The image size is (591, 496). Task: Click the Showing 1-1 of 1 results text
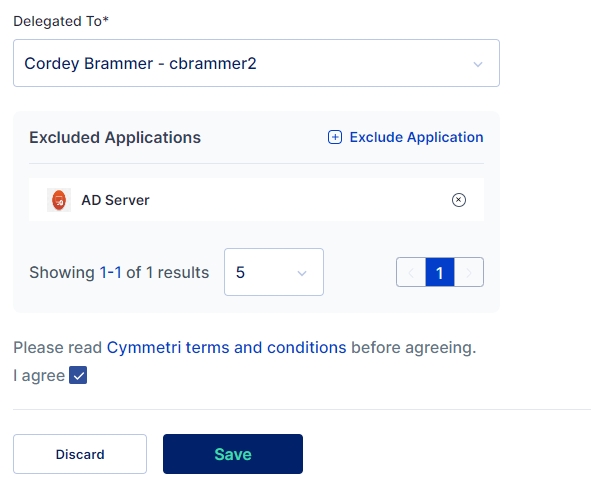tap(119, 272)
